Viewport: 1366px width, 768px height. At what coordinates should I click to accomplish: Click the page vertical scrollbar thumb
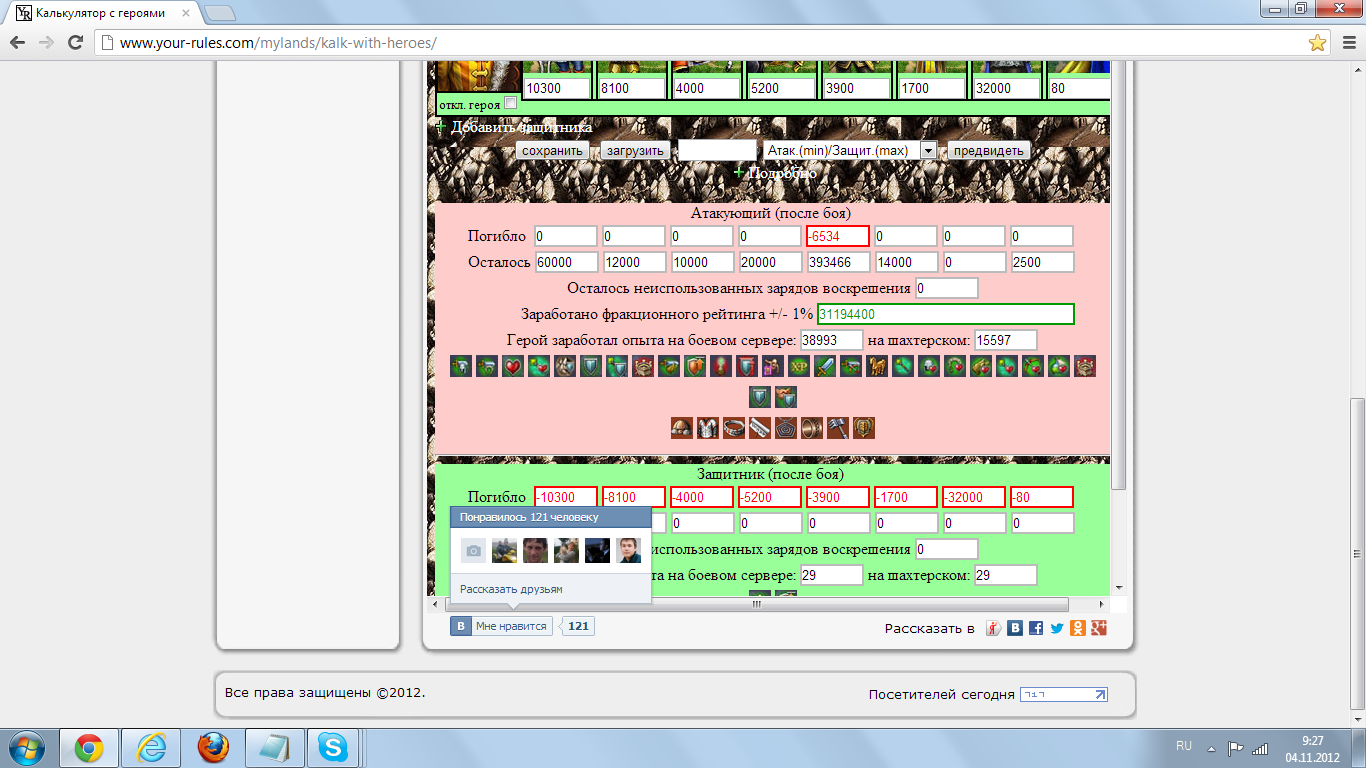pyautogui.click(x=1357, y=555)
